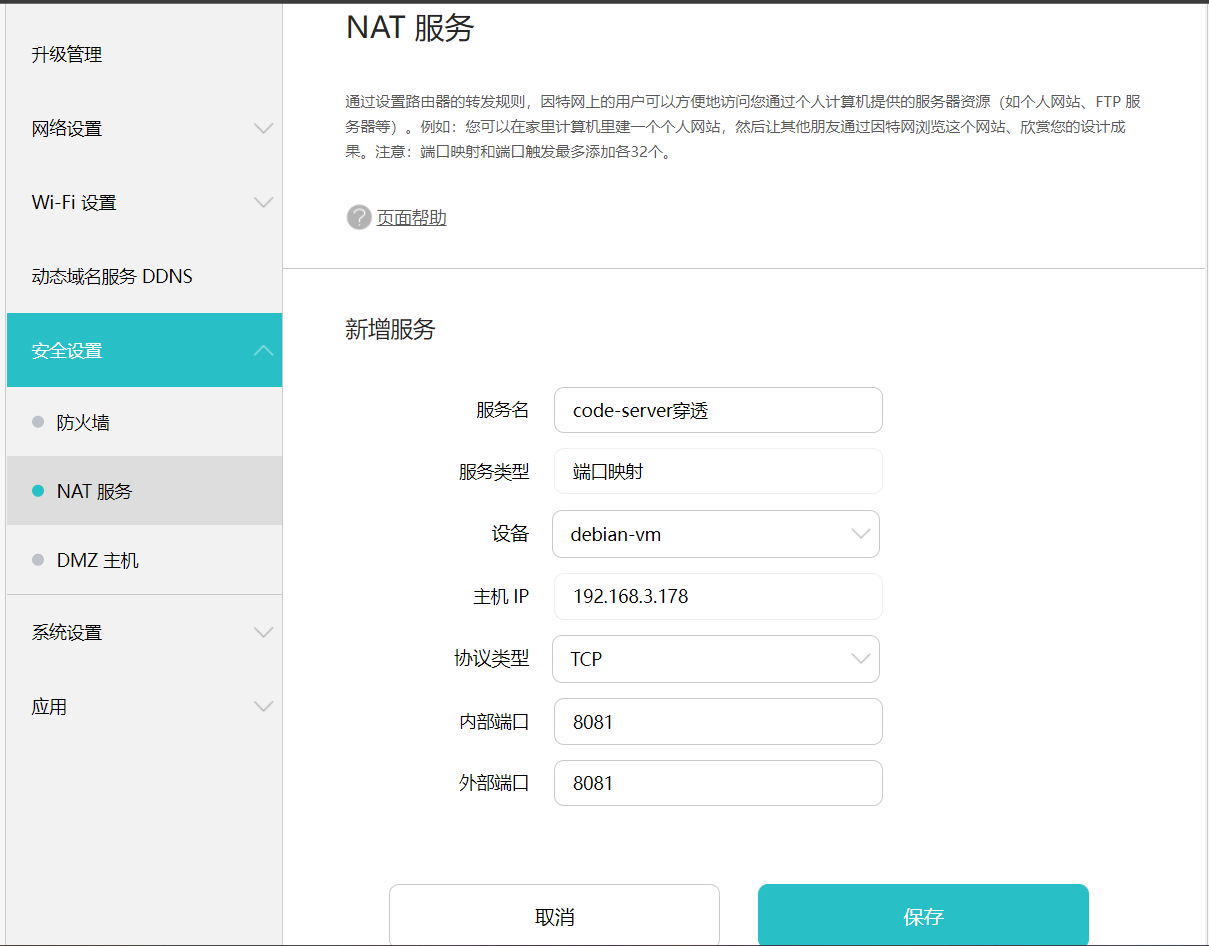Open the 协议类型 dropdown showing TCP
This screenshot has height=946, width=1209.
click(716, 659)
